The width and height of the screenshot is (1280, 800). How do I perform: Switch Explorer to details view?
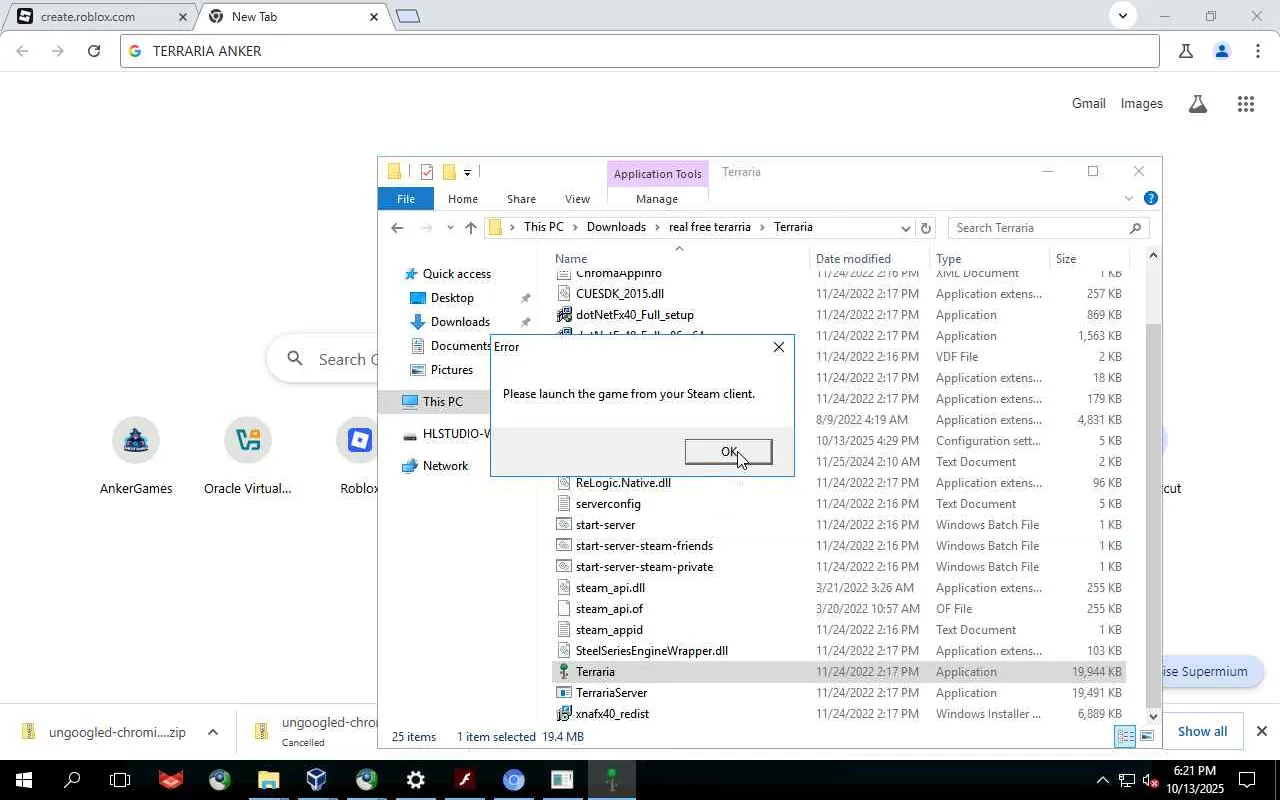pyautogui.click(x=1125, y=737)
